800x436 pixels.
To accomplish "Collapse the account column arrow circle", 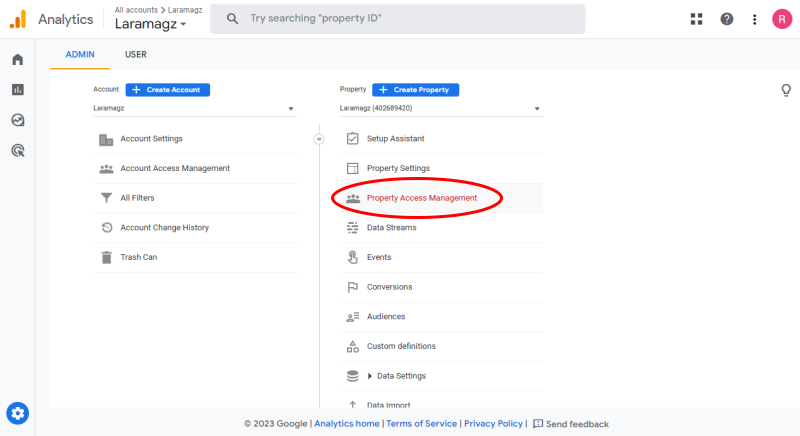I will pyautogui.click(x=319, y=139).
